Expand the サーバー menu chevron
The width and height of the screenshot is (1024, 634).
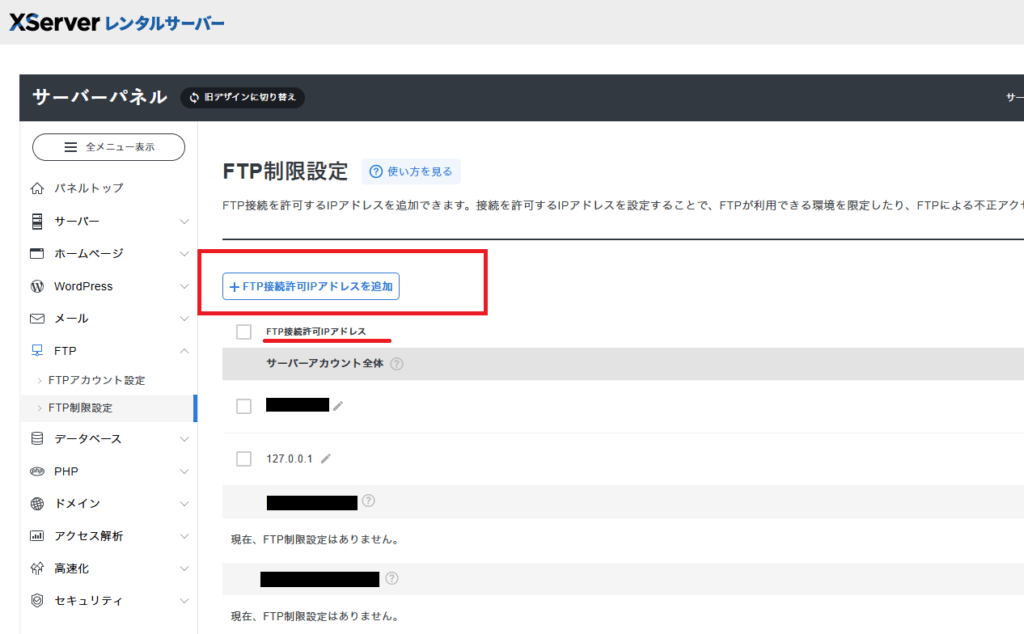184,221
